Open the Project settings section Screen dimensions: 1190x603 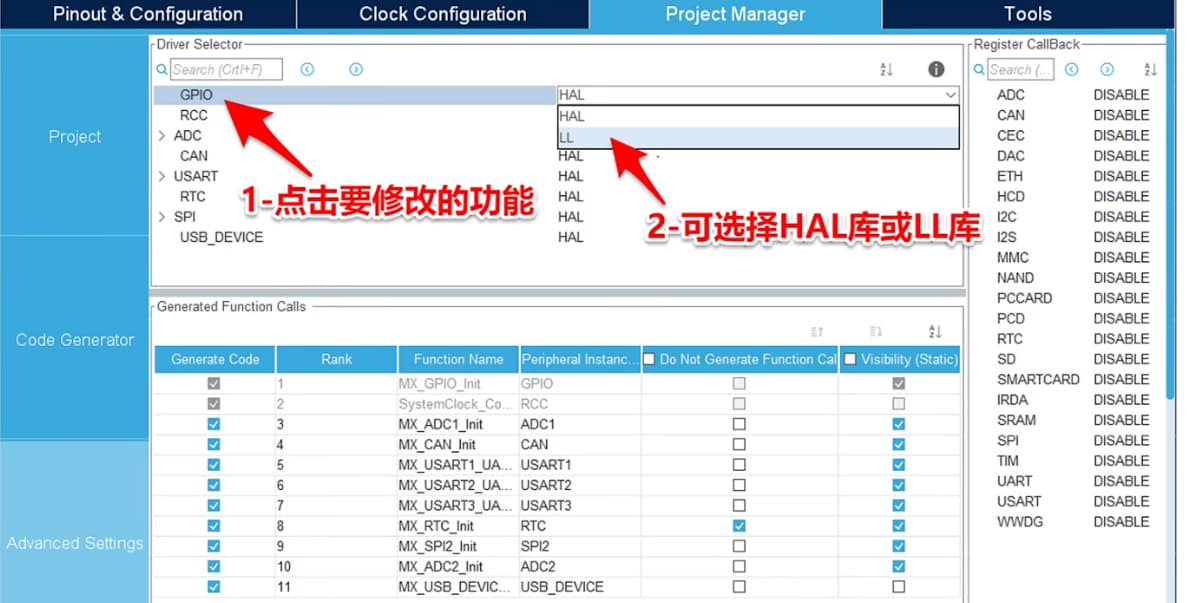coord(75,137)
